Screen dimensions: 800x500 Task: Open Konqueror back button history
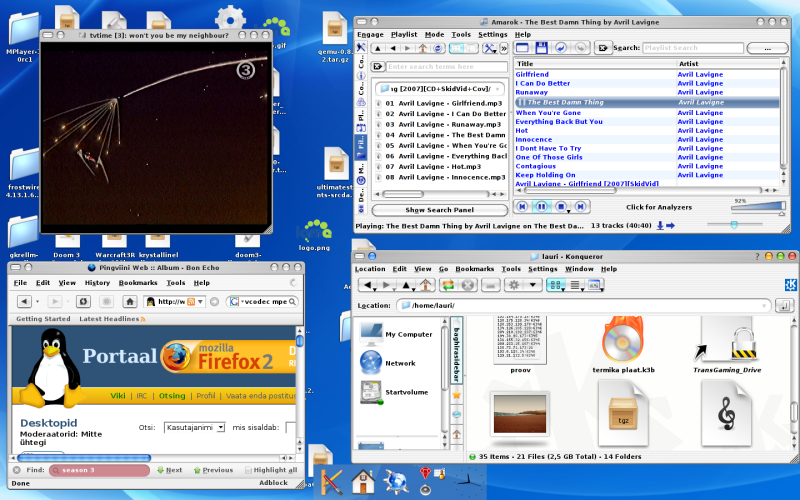pyautogui.click(x=375, y=290)
